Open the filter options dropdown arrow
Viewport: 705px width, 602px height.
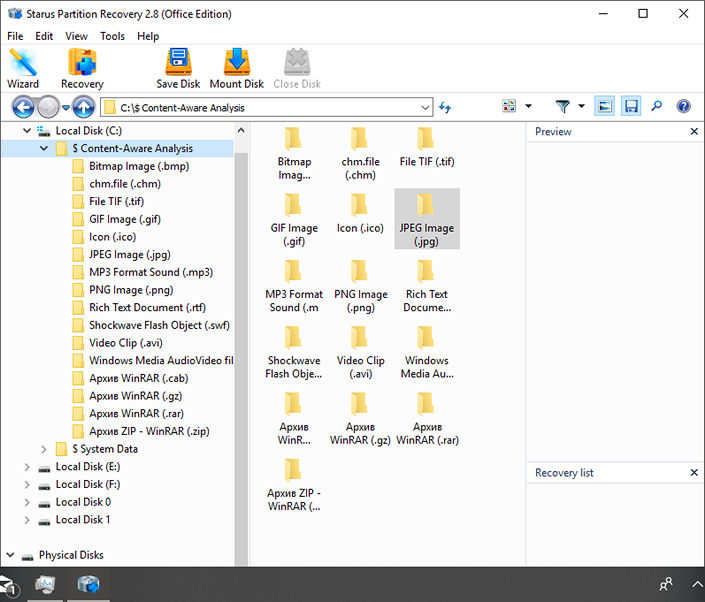tap(581, 106)
